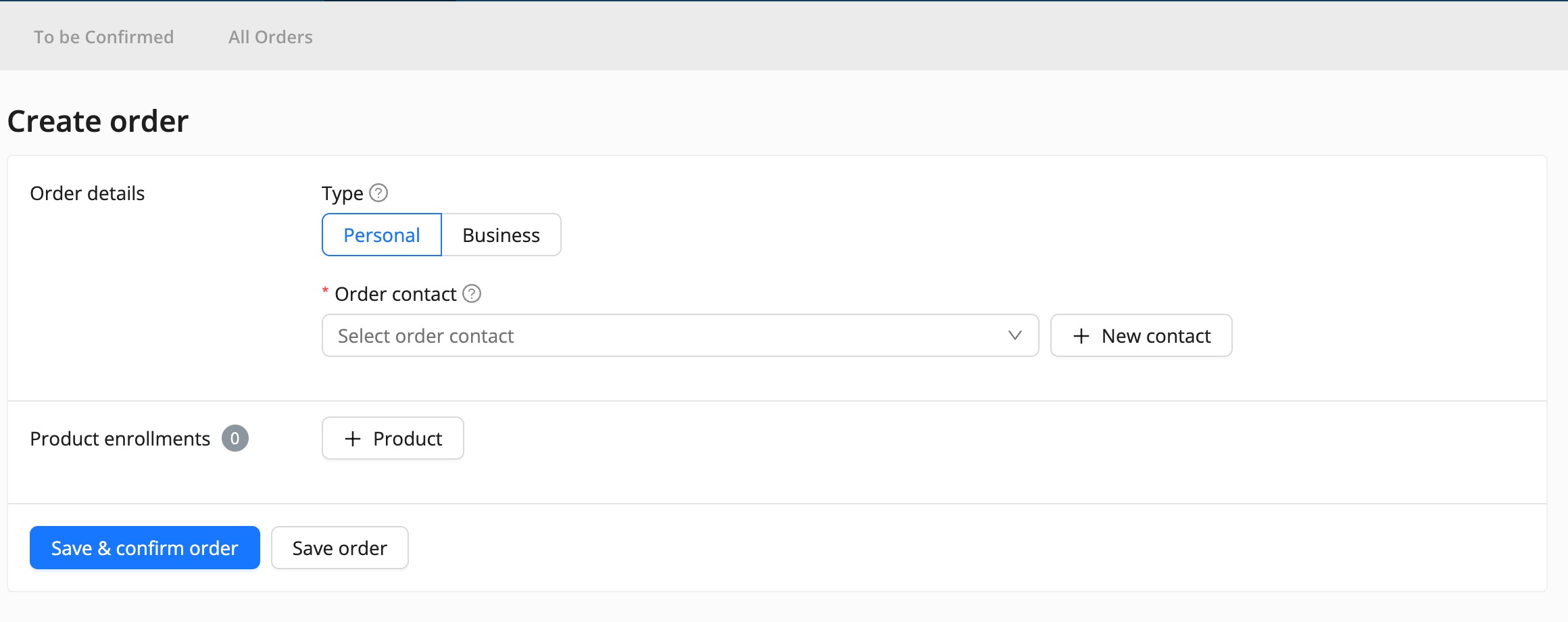Image resolution: width=1568 pixels, height=622 pixels.
Task: Click the Create order heading
Action: (98, 122)
